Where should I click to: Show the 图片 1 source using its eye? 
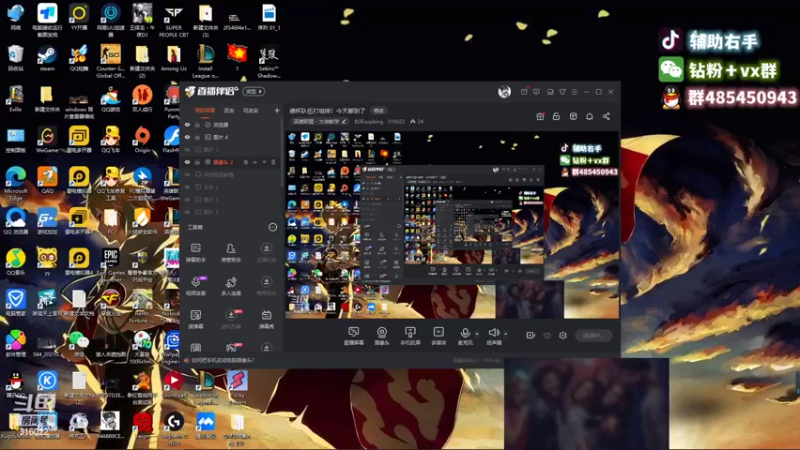[x=187, y=149]
